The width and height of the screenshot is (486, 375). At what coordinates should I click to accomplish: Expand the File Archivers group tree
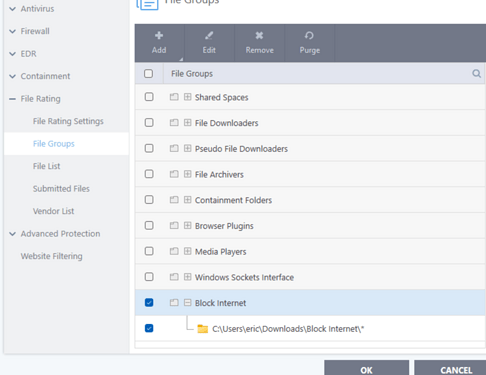coord(188,174)
